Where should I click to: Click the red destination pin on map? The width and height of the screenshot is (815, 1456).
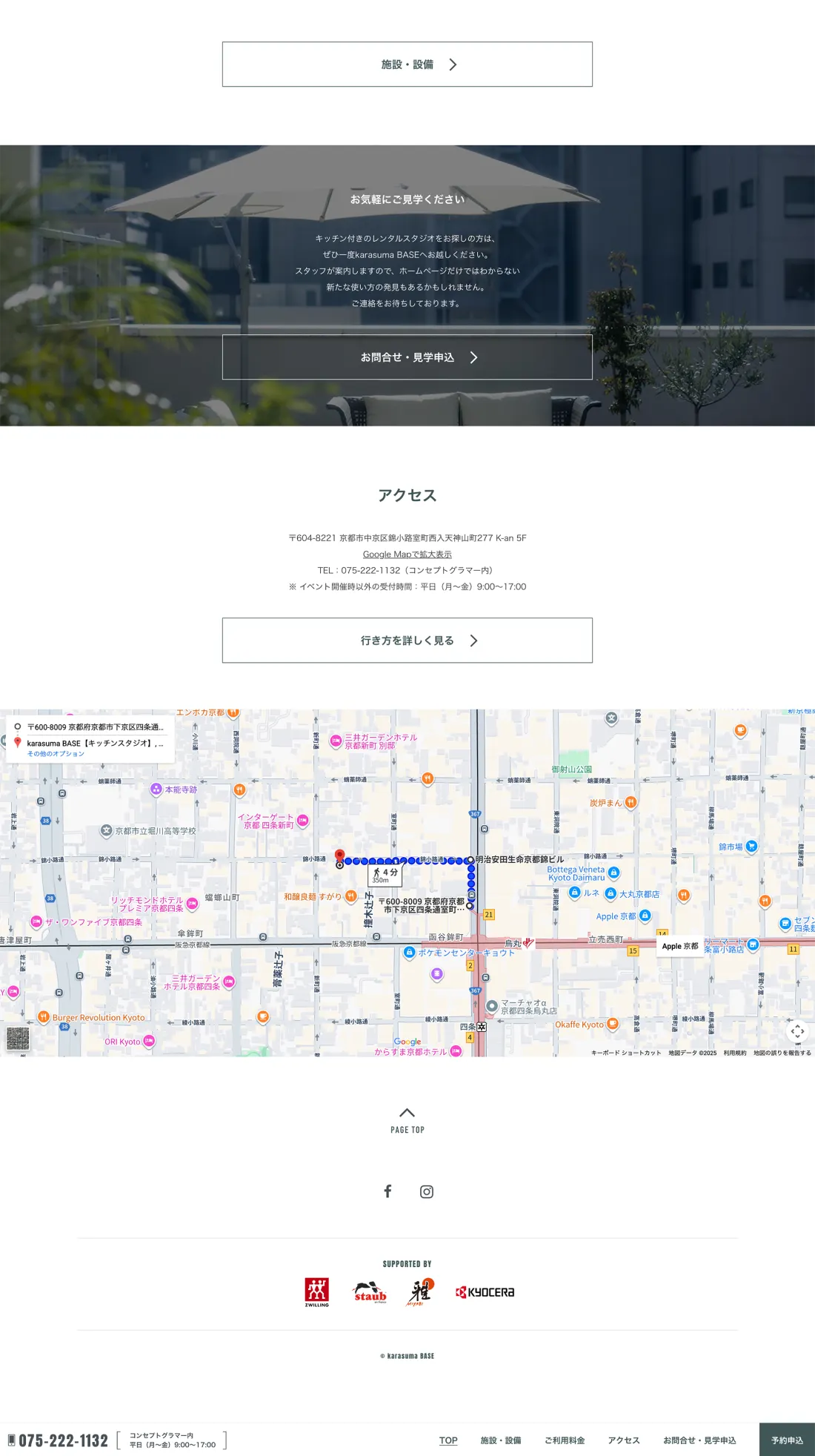[339, 856]
